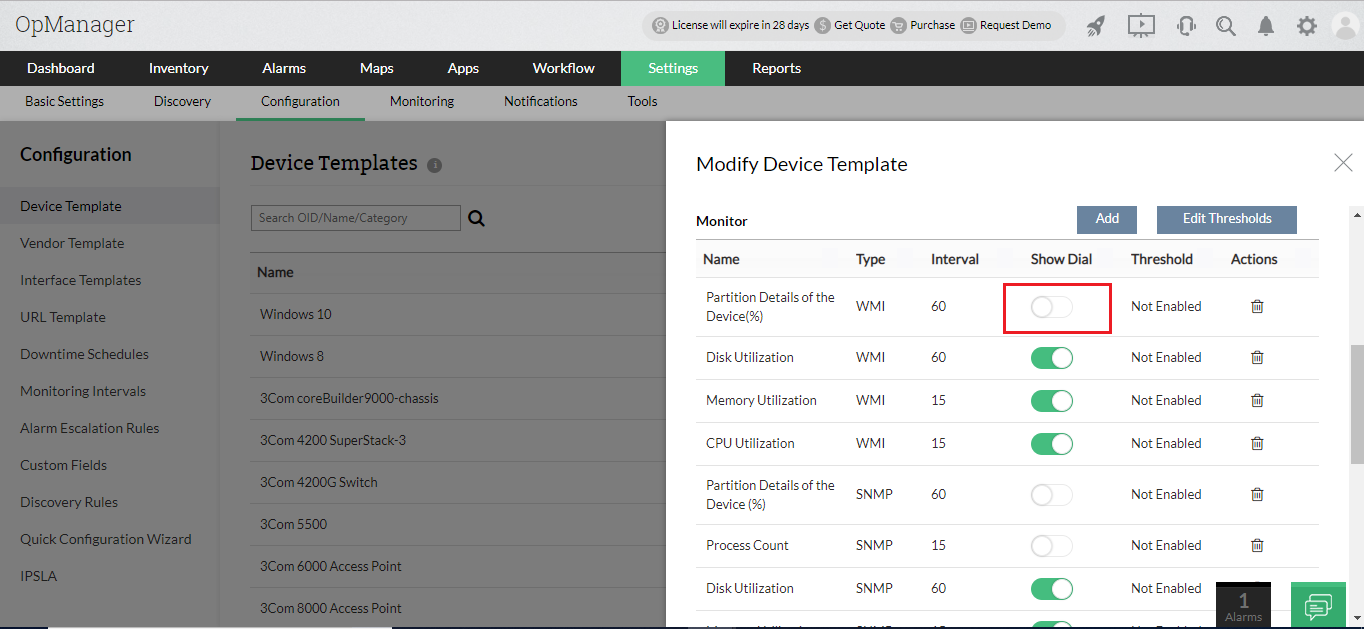Open the Windows 8 device template
The width and height of the screenshot is (1364, 629).
(292, 356)
